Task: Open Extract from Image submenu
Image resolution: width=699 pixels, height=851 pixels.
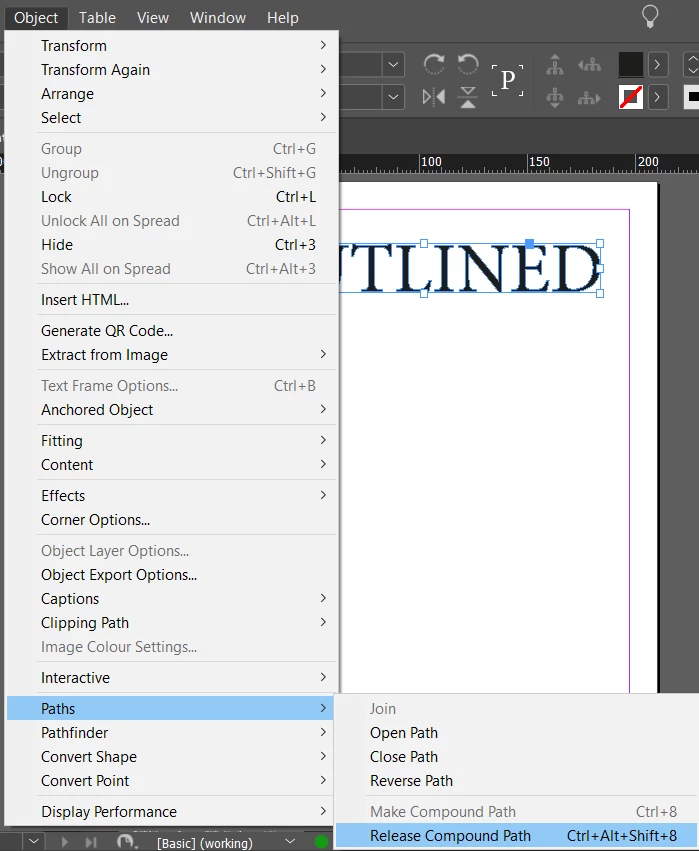Action: (x=171, y=354)
